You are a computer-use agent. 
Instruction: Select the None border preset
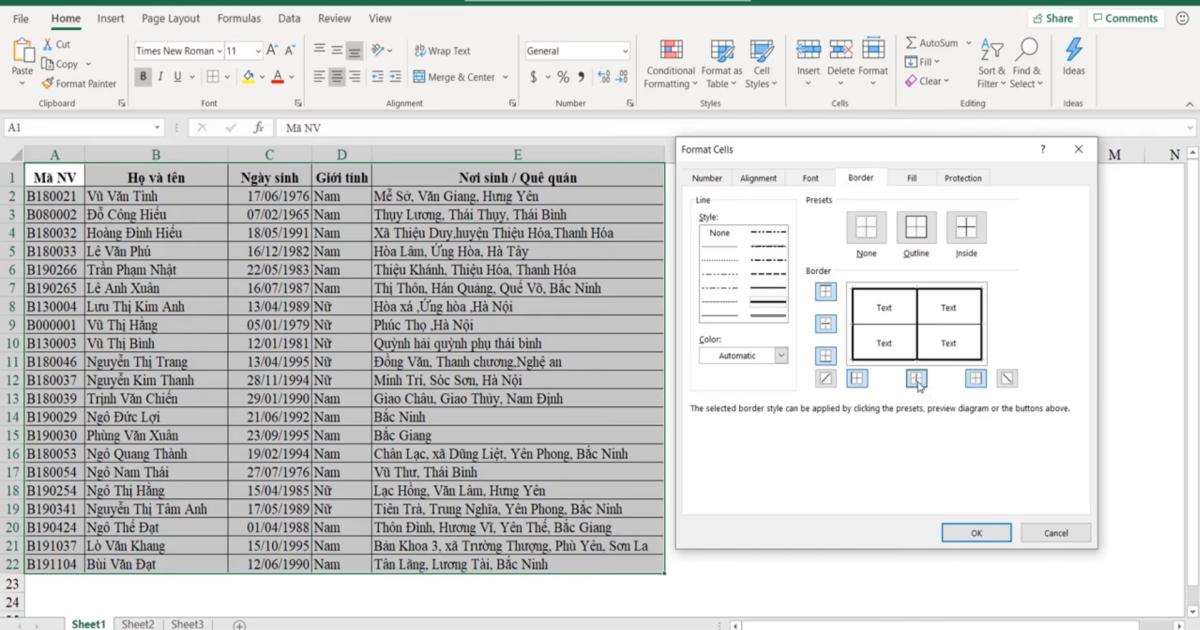click(x=865, y=228)
